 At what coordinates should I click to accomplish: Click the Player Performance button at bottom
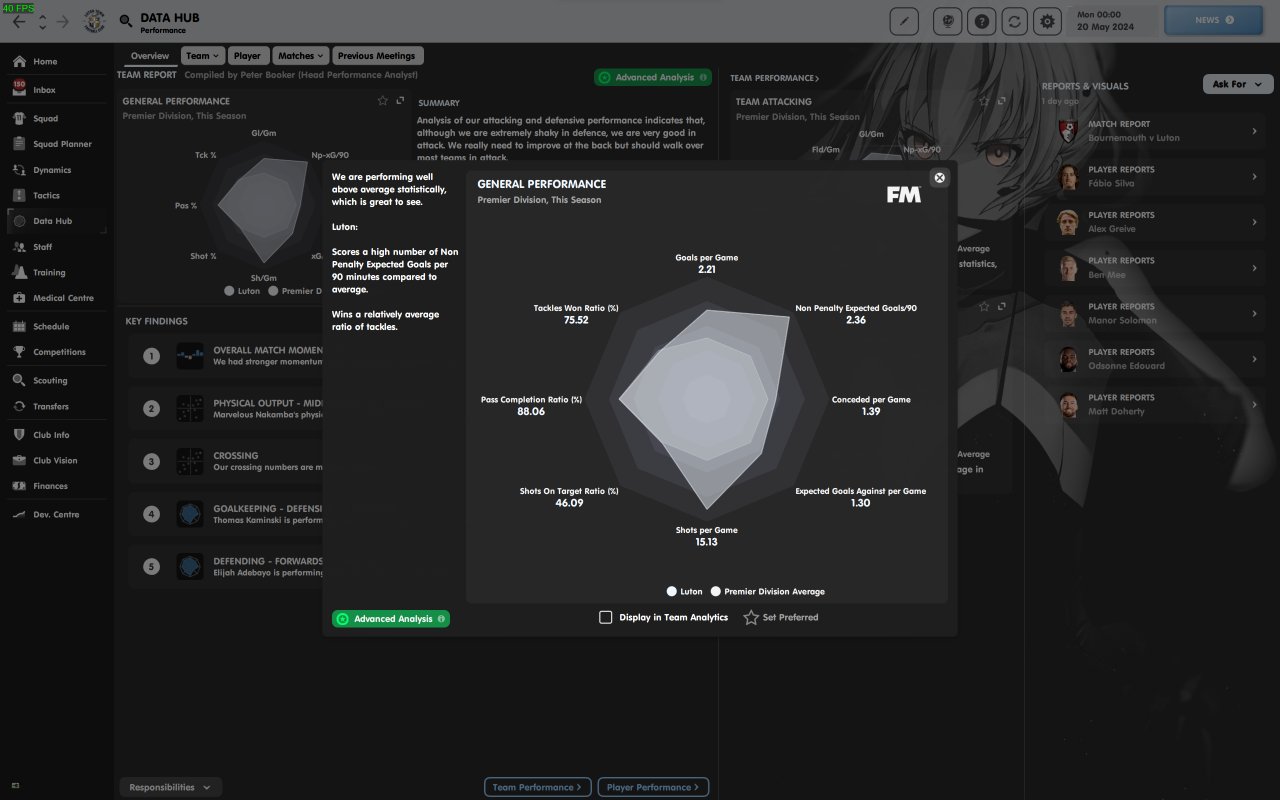coord(654,787)
